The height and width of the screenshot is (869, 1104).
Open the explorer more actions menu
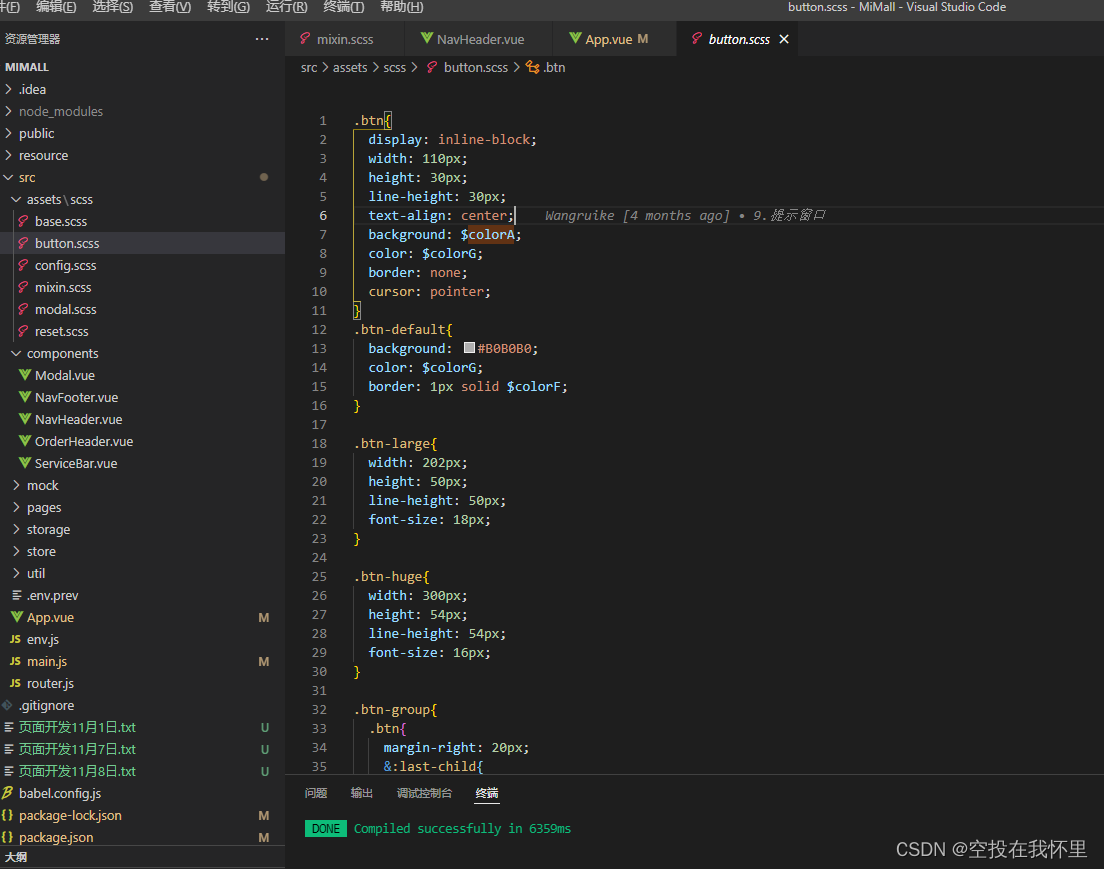tap(262, 39)
